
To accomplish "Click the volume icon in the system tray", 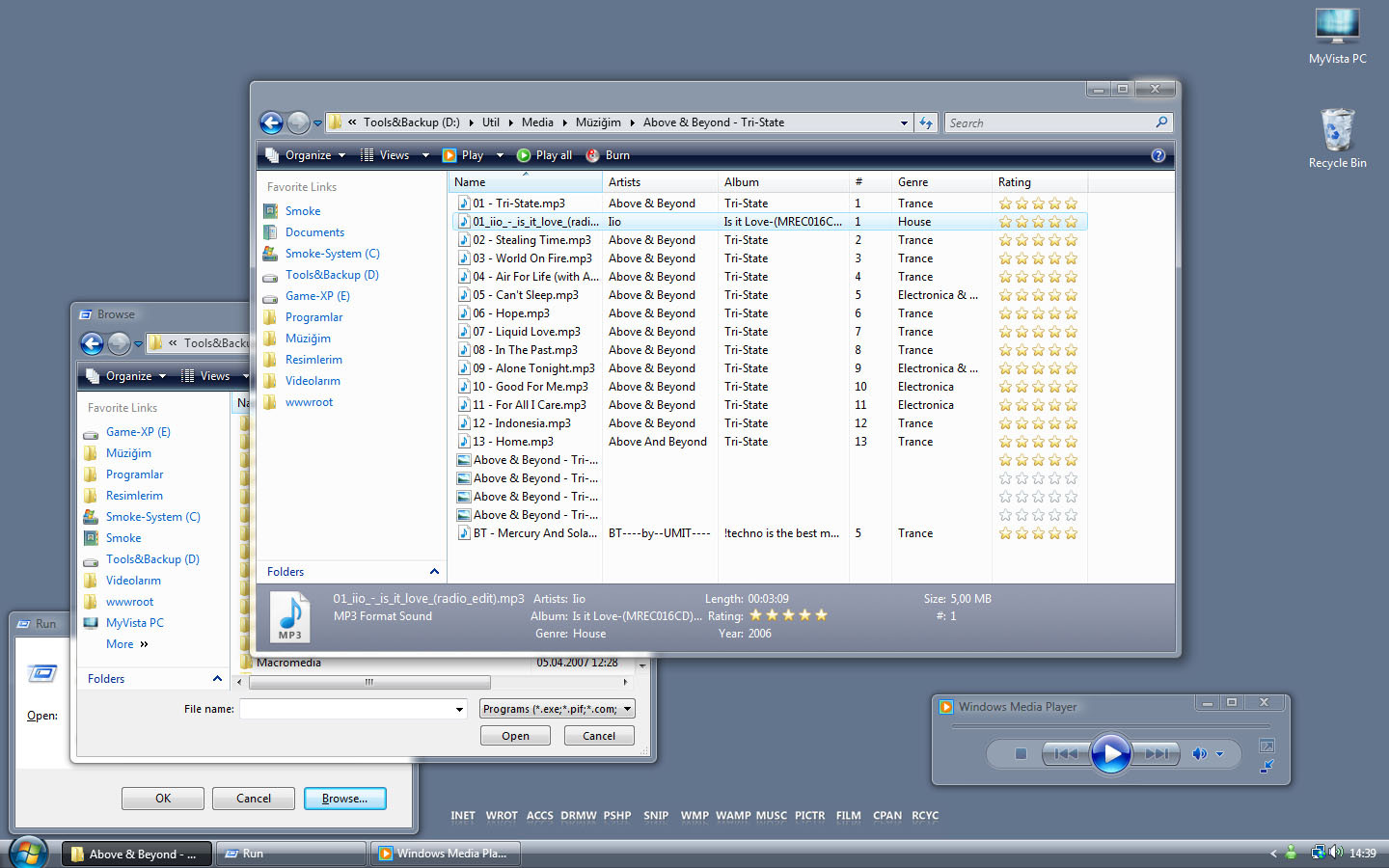I will [1336, 853].
